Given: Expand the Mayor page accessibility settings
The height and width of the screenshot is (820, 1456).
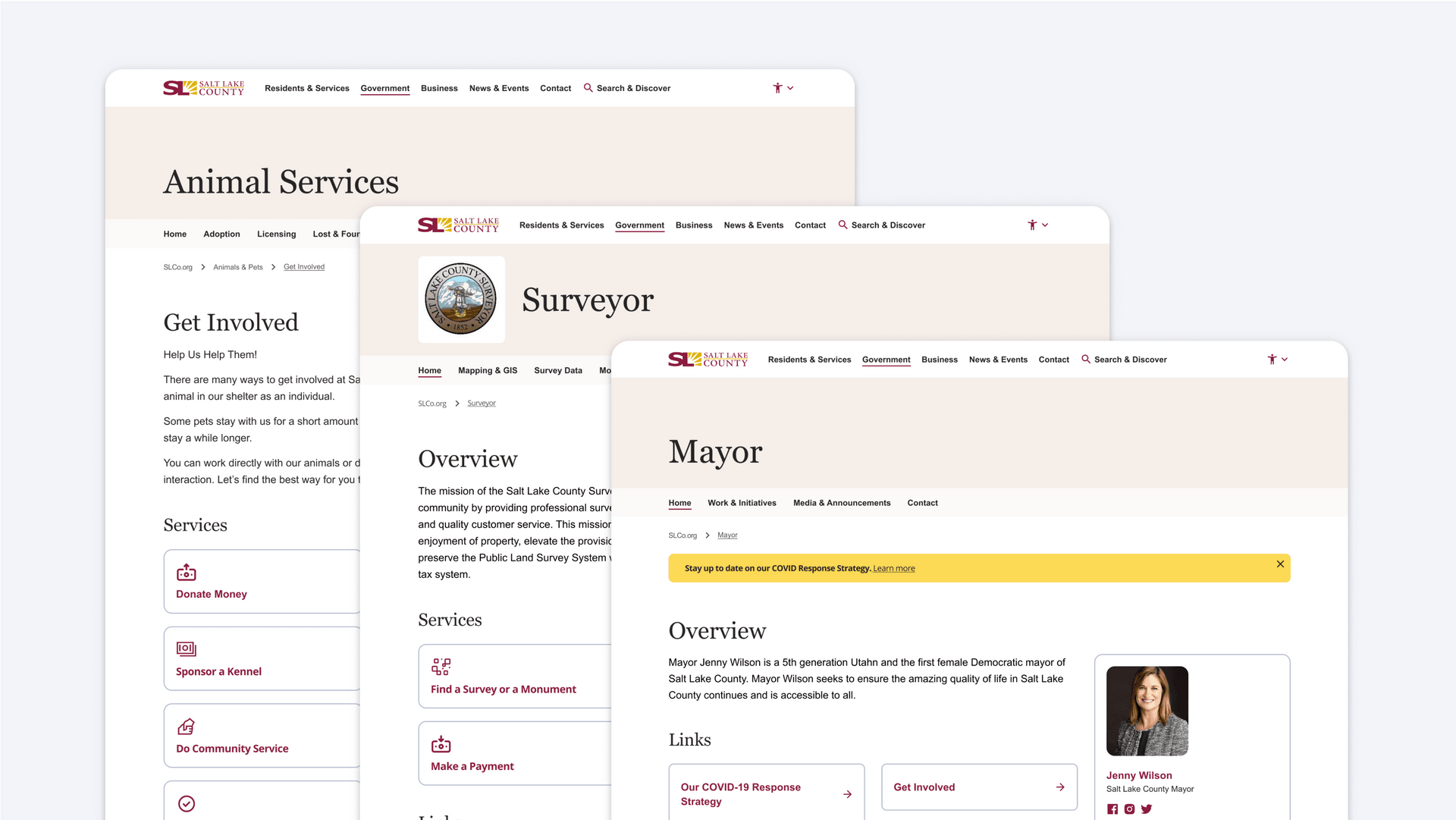Looking at the screenshot, I should pyautogui.click(x=1278, y=359).
